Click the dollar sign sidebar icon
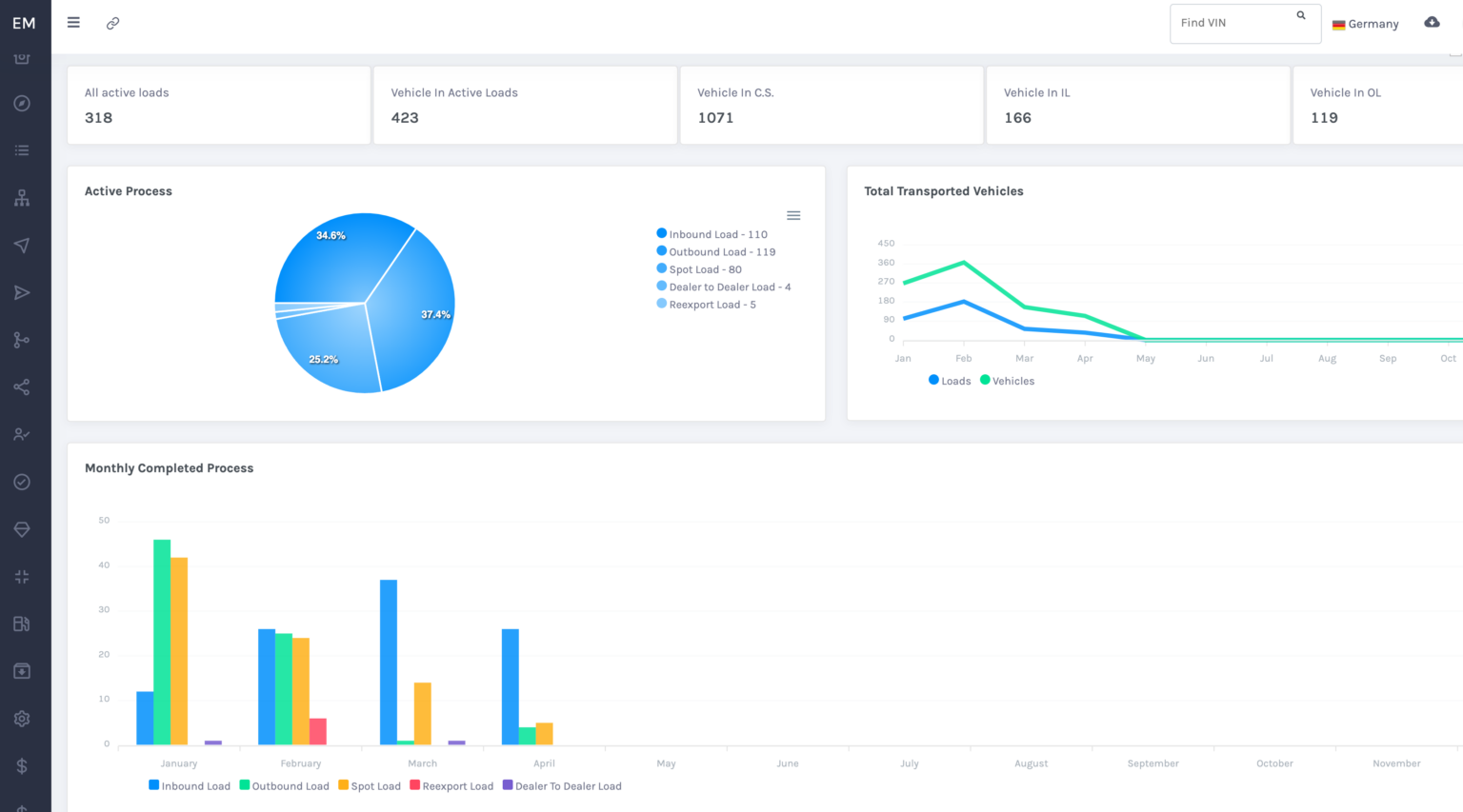Viewport: 1463px width, 812px height. [x=22, y=766]
